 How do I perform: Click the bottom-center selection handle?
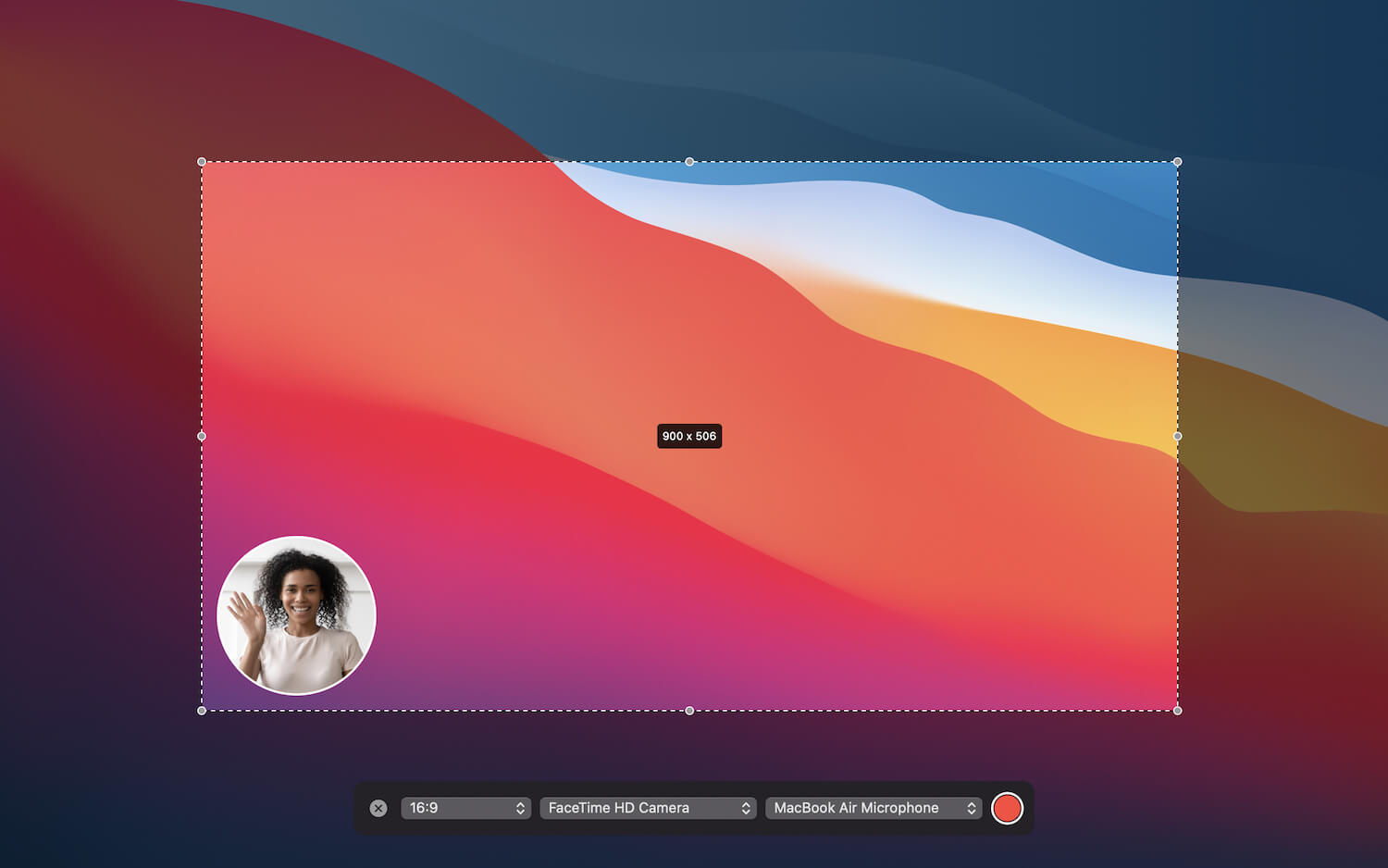[x=689, y=711]
